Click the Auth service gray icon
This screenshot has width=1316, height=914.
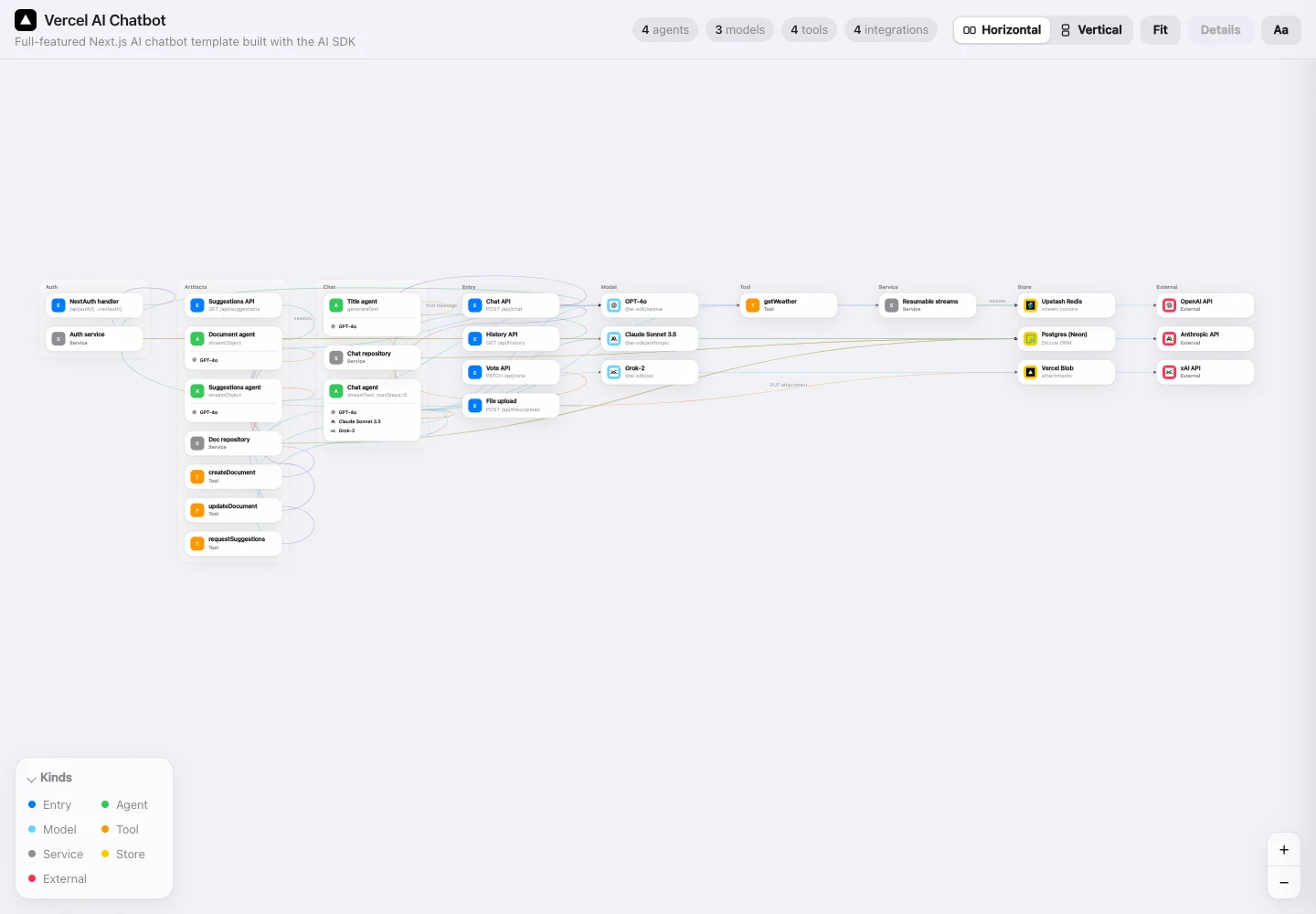pyautogui.click(x=58, y=338)
